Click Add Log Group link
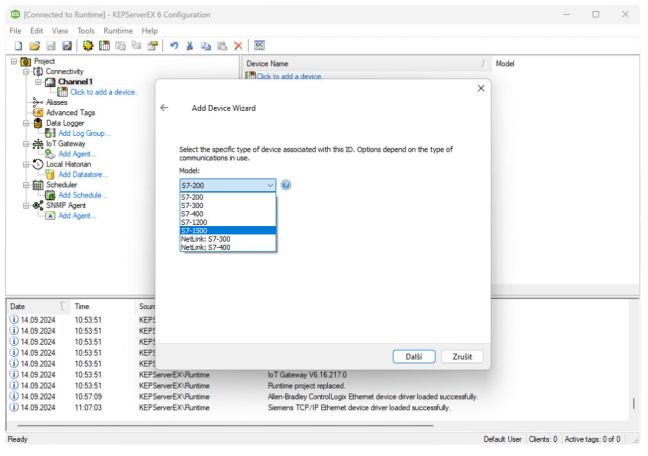 [84, 133]
